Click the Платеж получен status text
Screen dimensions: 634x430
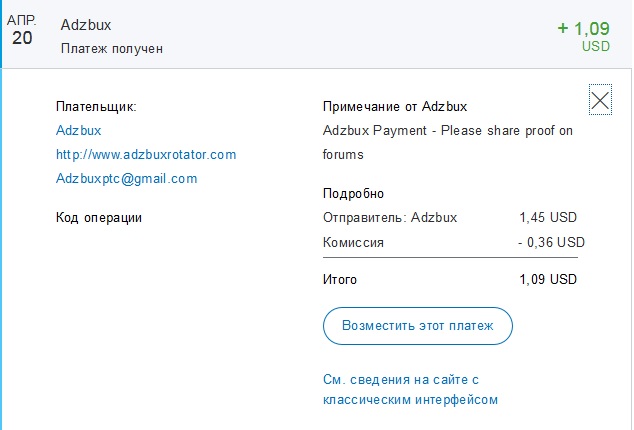[x=112, y=49]
